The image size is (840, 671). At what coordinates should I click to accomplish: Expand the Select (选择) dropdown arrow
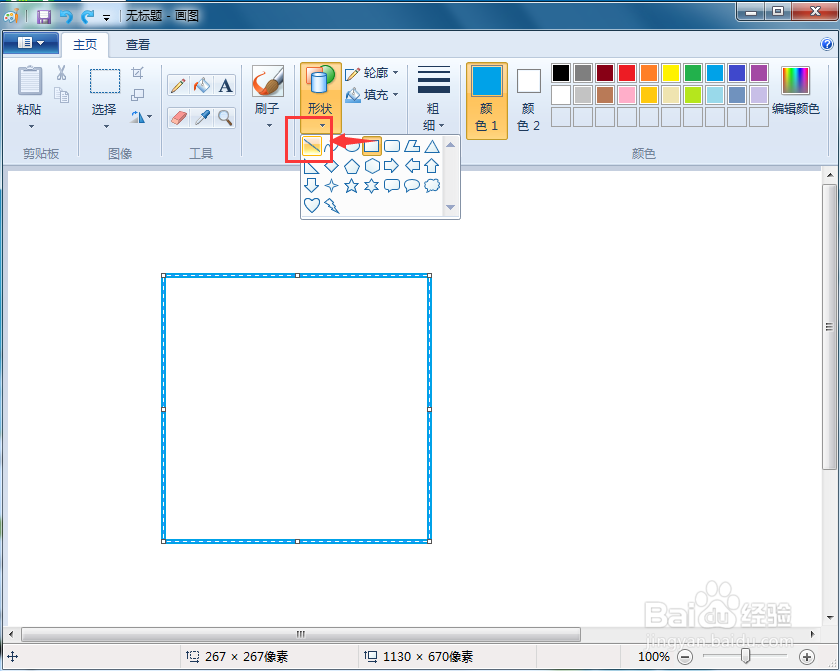(x=106, y=126)
